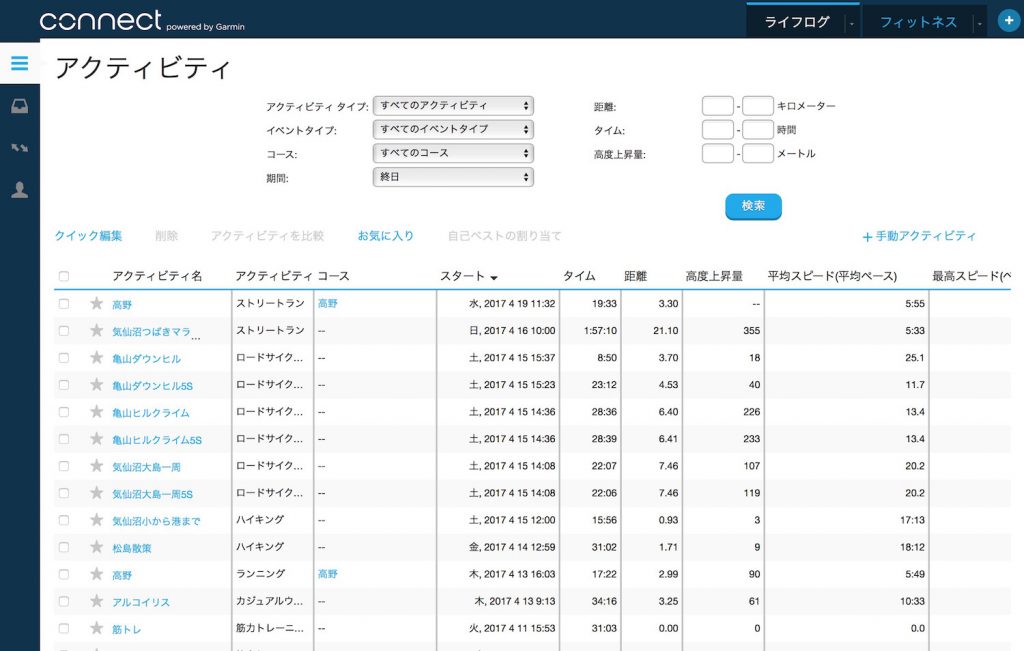Open the 気仙沼つばきマラ activity link

click(x=152, y=332)
